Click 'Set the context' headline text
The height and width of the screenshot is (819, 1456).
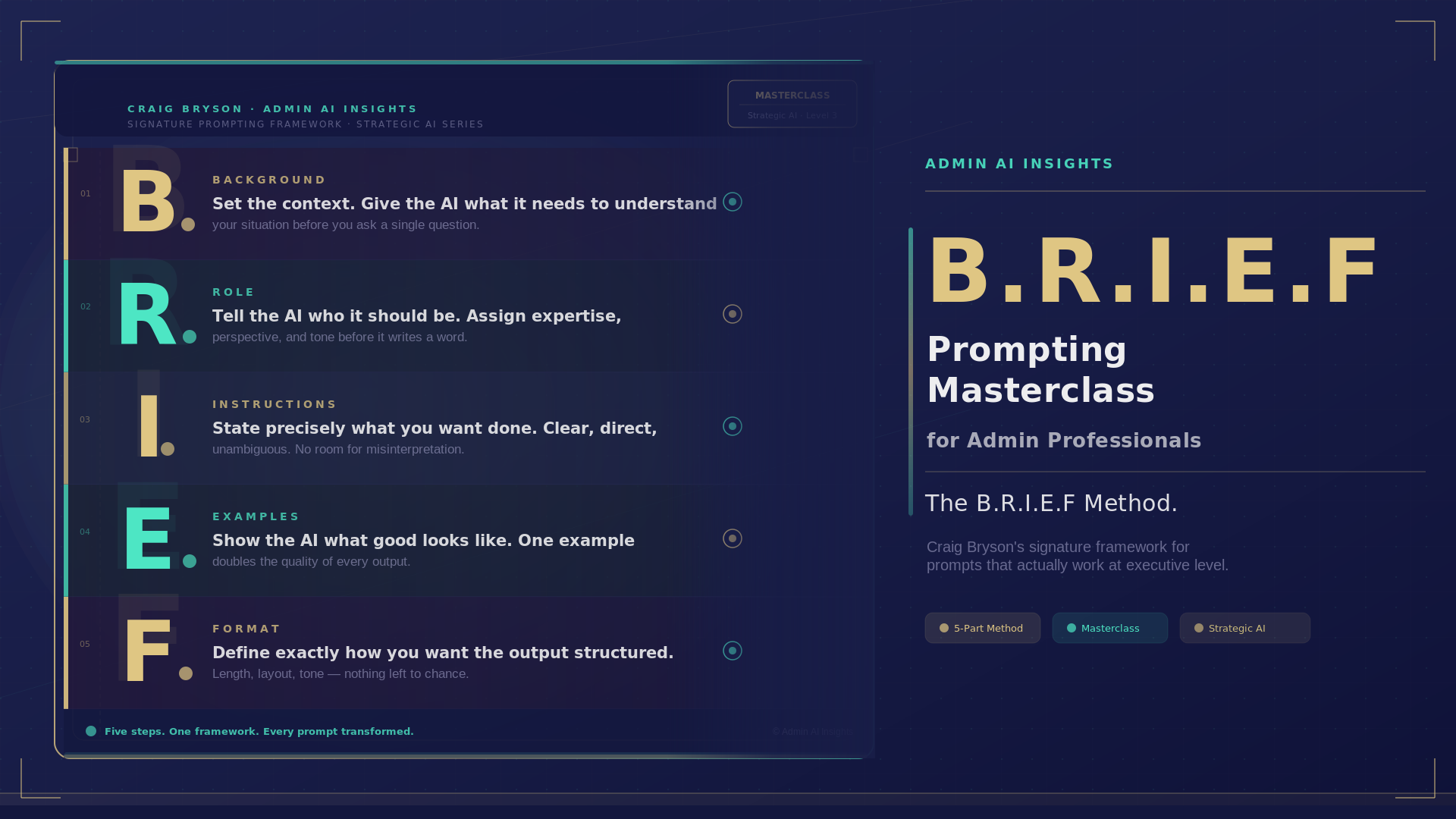[x=465, y=204]
